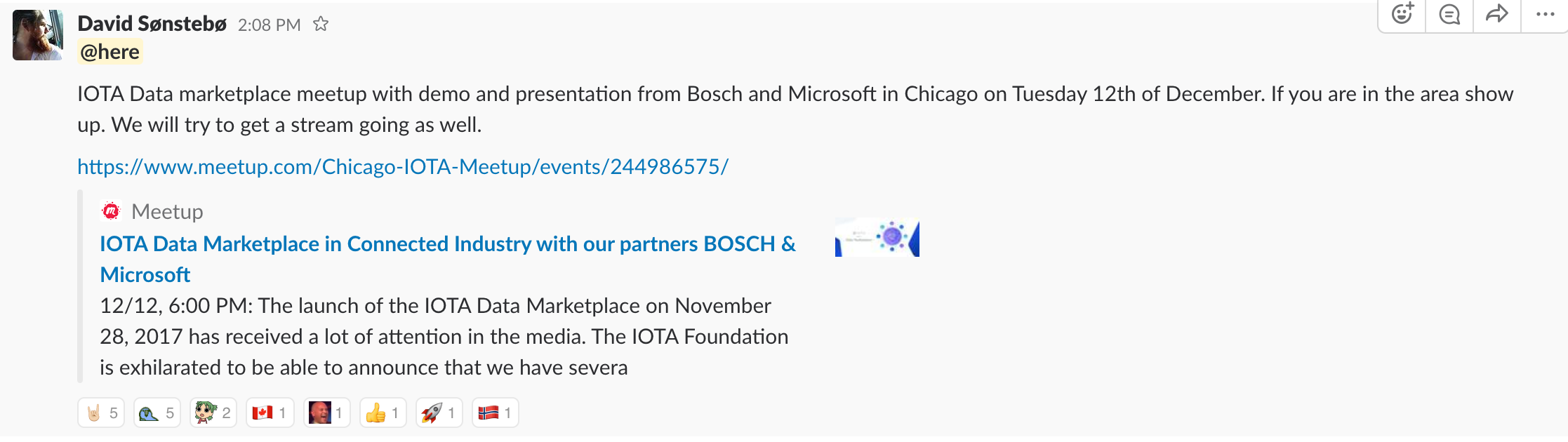Open David Sønstebø's name link

click(152, 24)
